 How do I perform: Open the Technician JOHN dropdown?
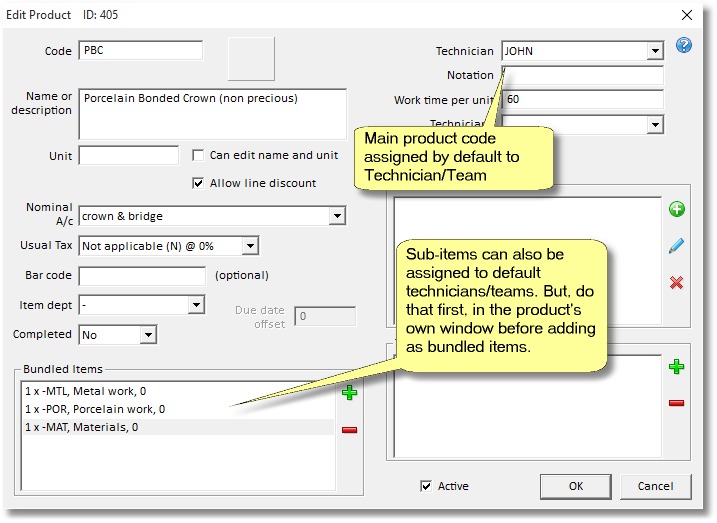coord(655,51)
